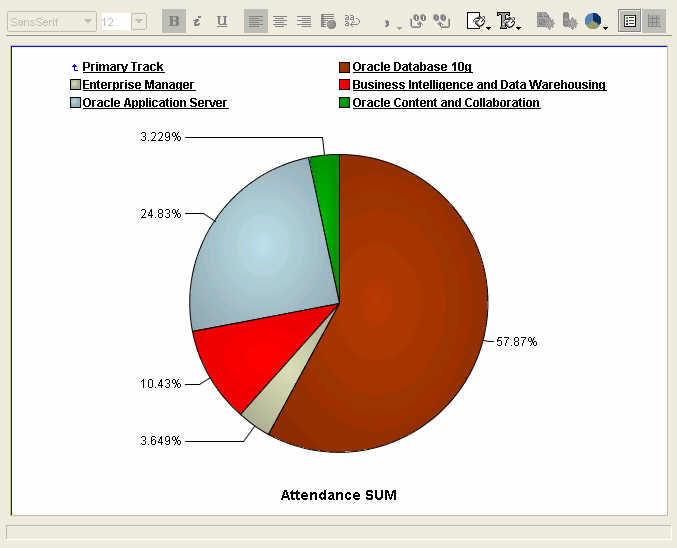Click the 10.43% slice label
Viewport: 677px width, 548px height.
[161, 384]
